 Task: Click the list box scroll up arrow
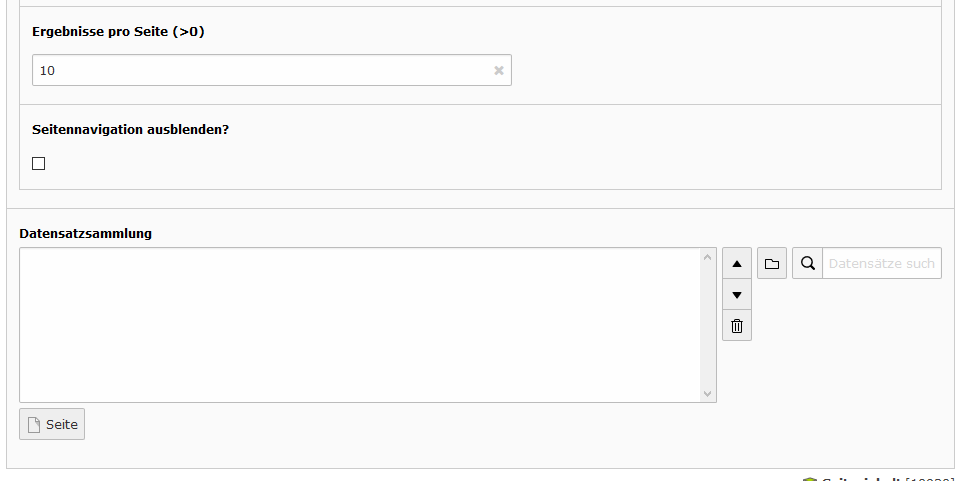pos(707,257)
